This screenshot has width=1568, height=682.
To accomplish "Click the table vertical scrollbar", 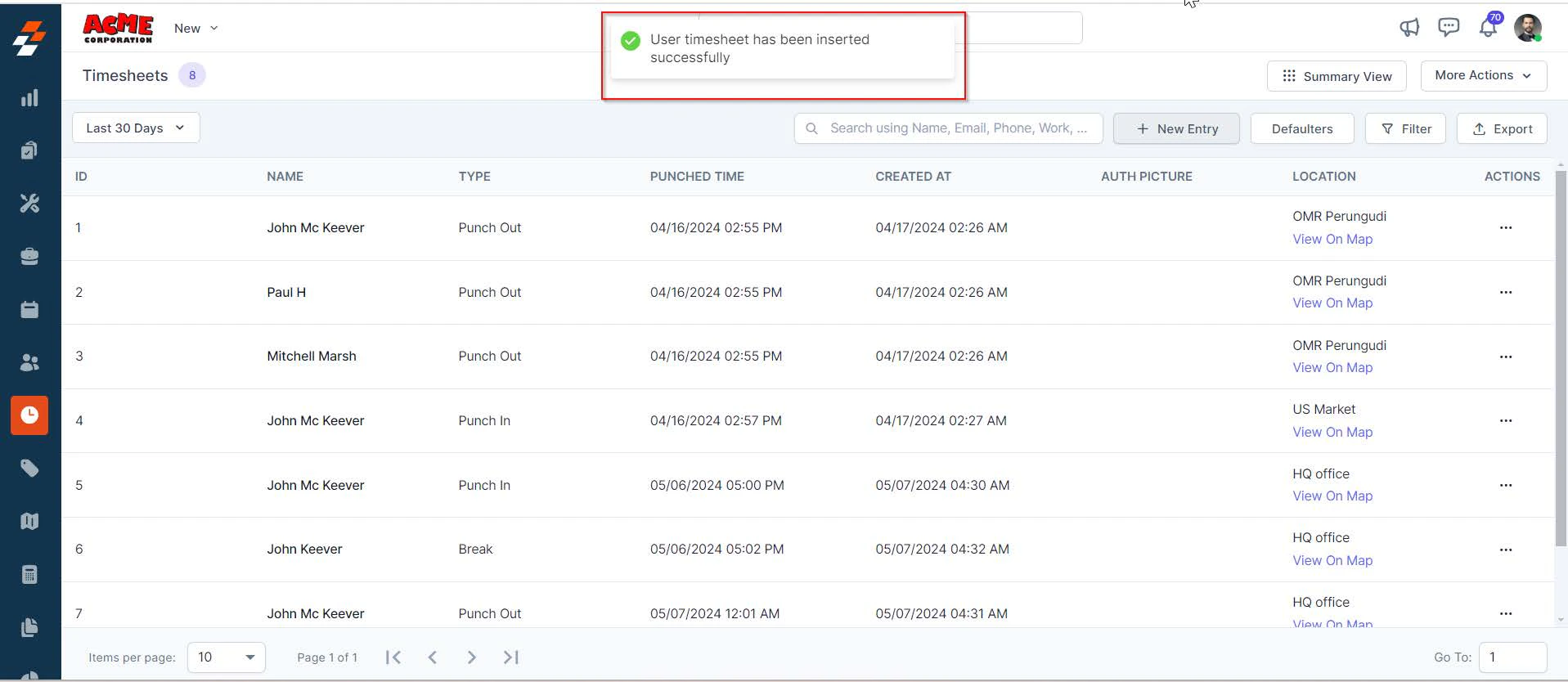I will [1561, 357].
